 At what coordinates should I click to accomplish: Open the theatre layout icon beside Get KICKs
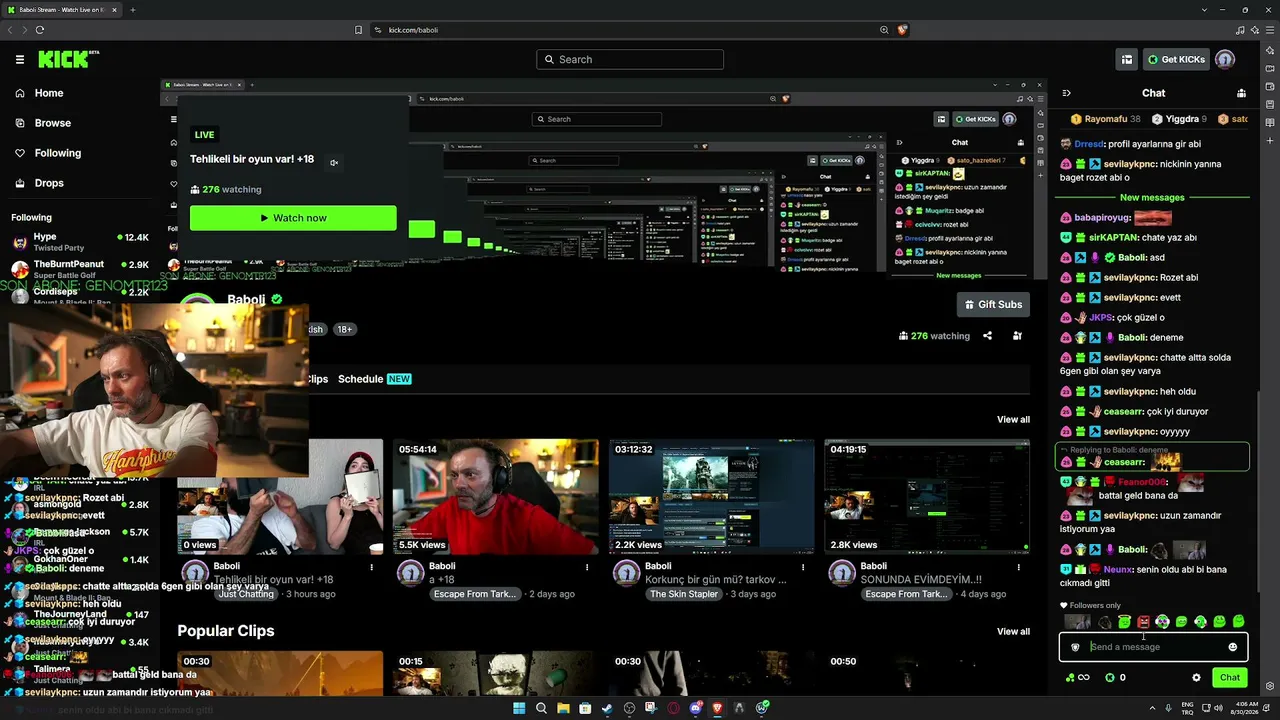click(x=1127, y=60)
